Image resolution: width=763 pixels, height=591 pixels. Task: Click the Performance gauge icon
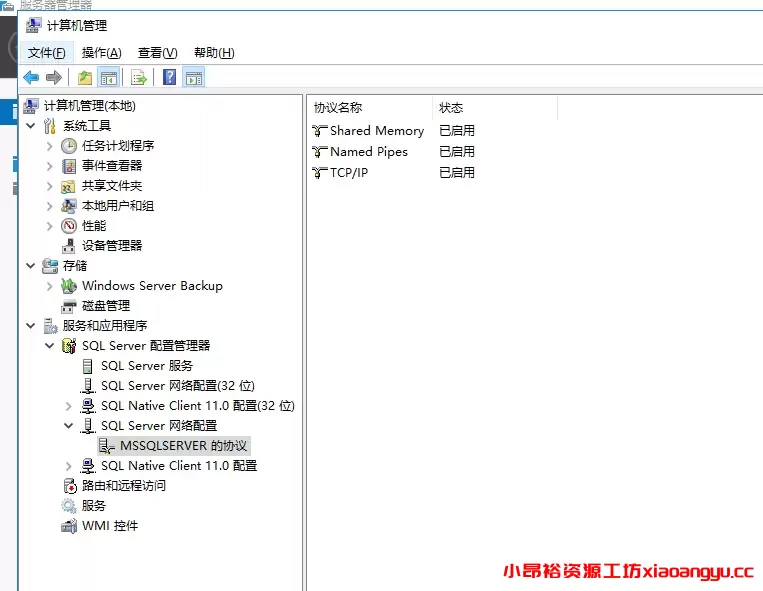point(69,226)
